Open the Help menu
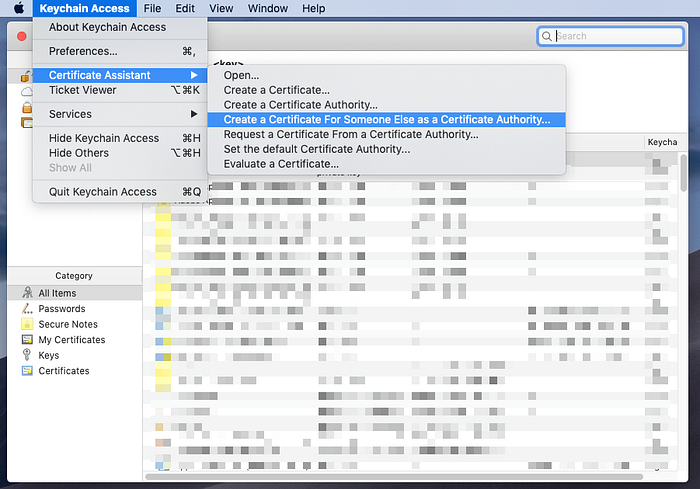 click(313, 8)
